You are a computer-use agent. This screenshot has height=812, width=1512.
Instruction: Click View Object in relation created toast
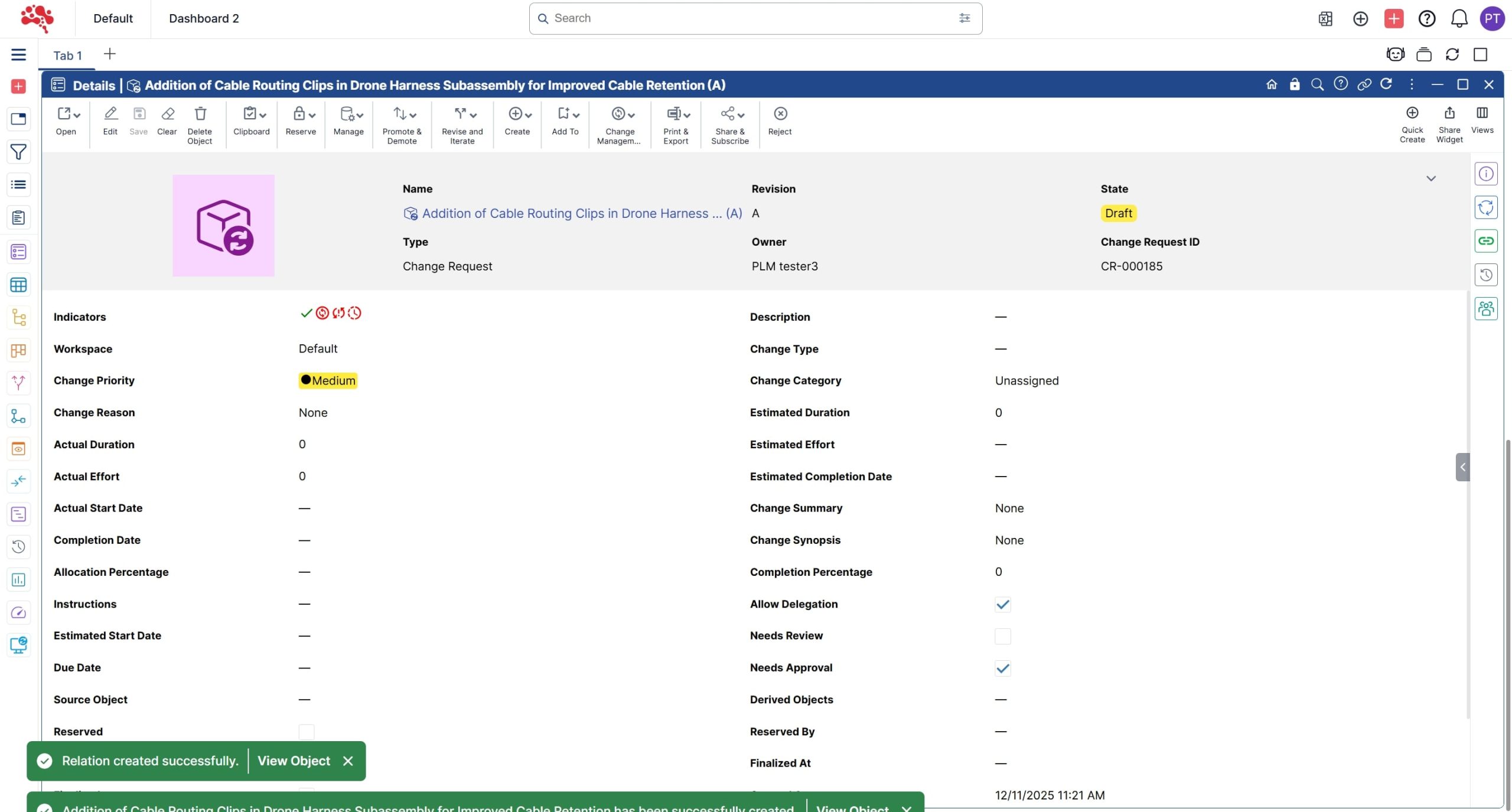[294, 761]
